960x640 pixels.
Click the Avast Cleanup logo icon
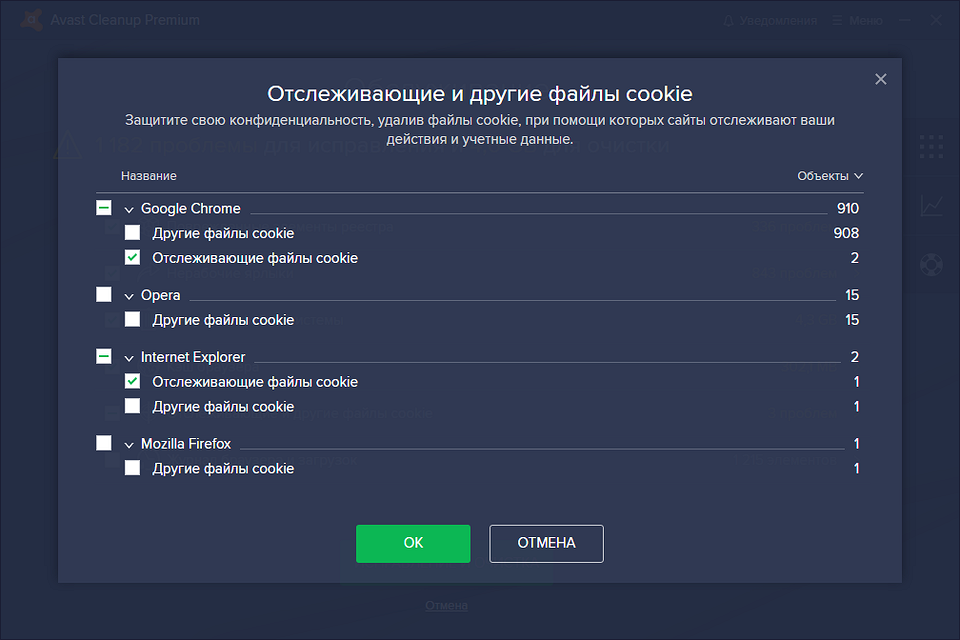(x=32, y=20)
